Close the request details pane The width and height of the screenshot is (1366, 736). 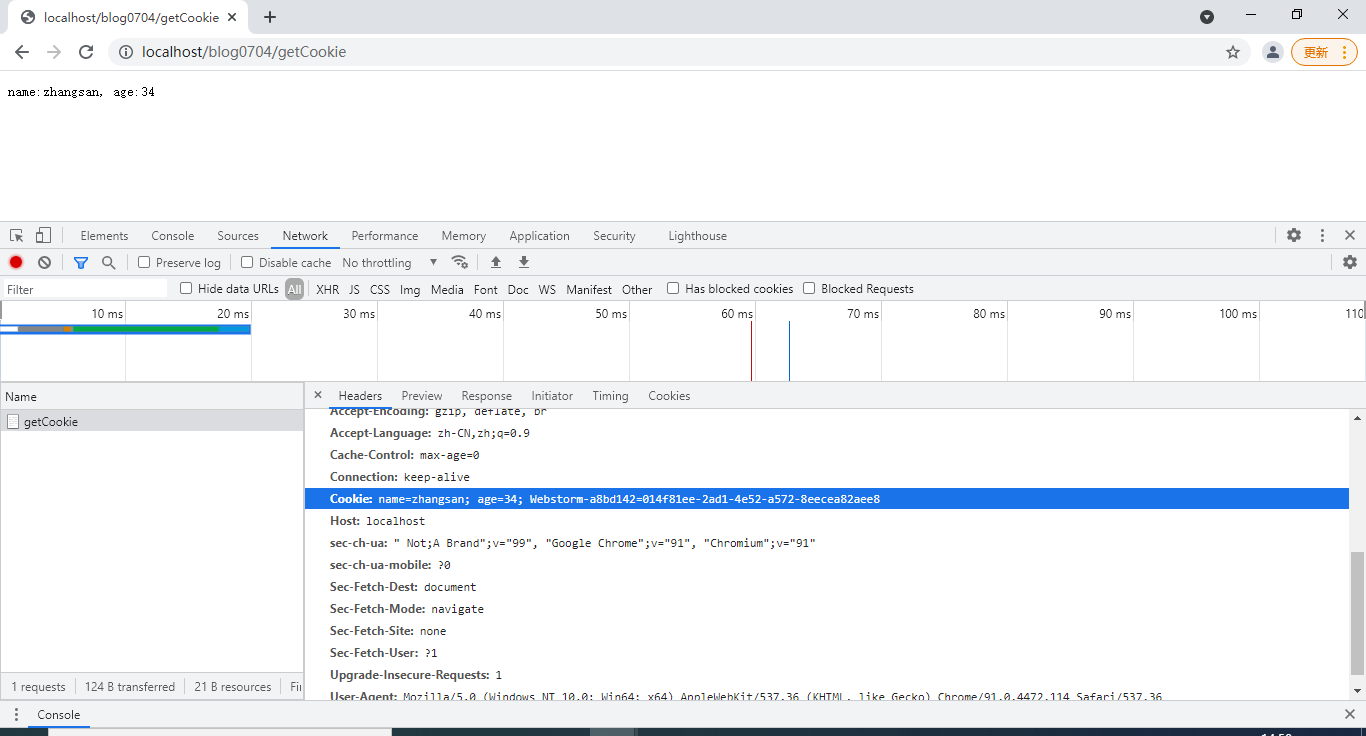(x=318, y=395)
